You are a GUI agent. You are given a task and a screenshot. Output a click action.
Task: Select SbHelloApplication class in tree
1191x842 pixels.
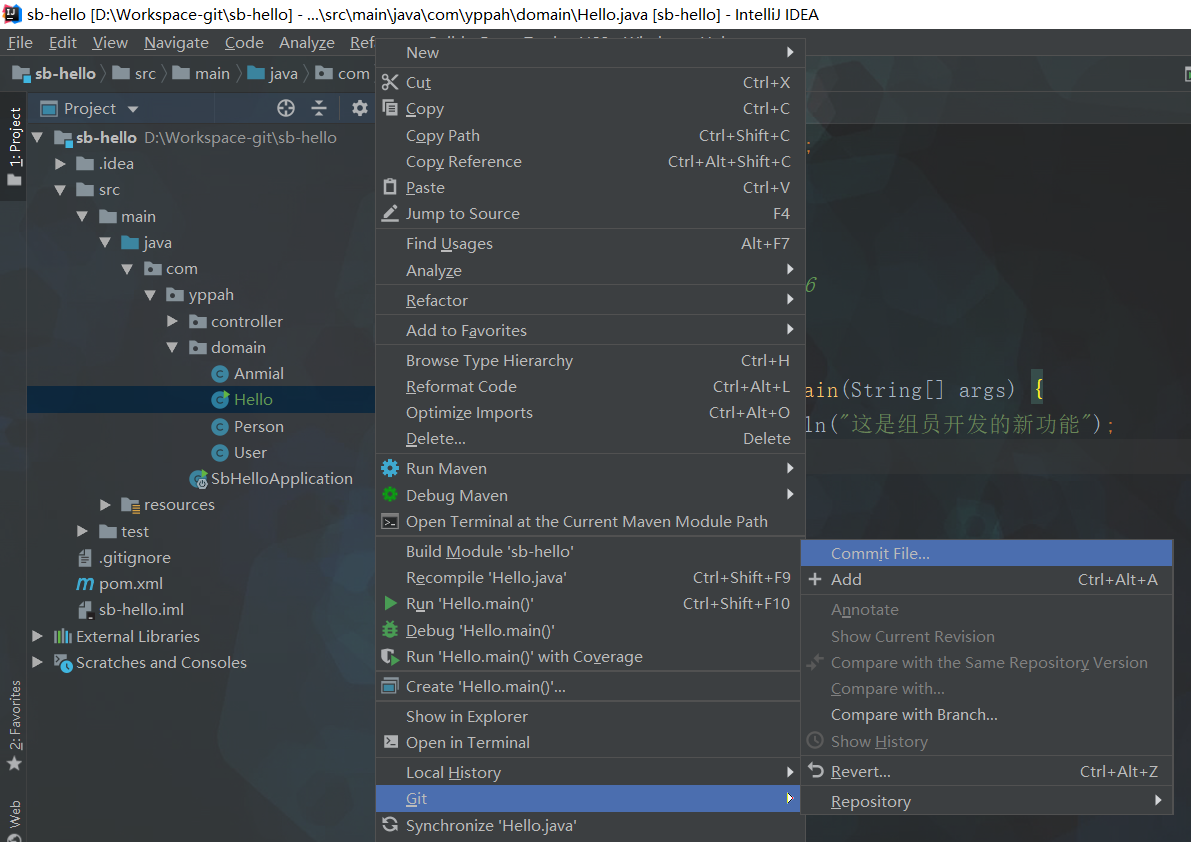(x=281, y=478)
